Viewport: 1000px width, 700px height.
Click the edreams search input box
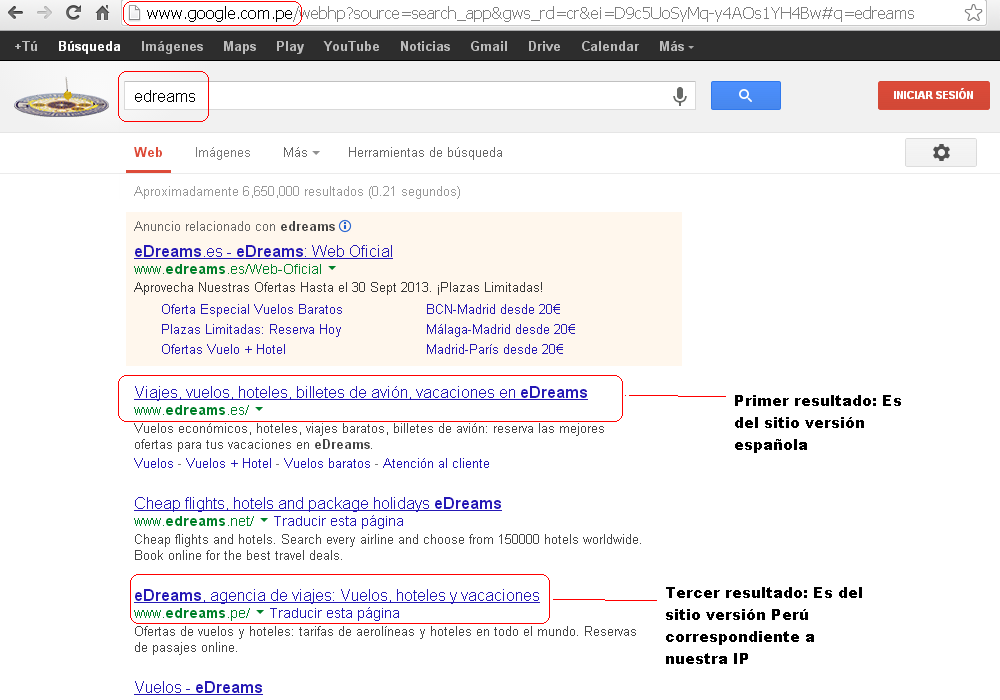(408, 96)
